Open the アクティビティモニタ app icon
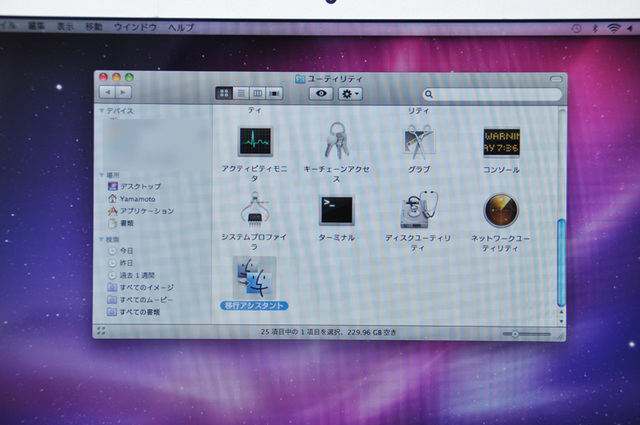 [254, 141]
